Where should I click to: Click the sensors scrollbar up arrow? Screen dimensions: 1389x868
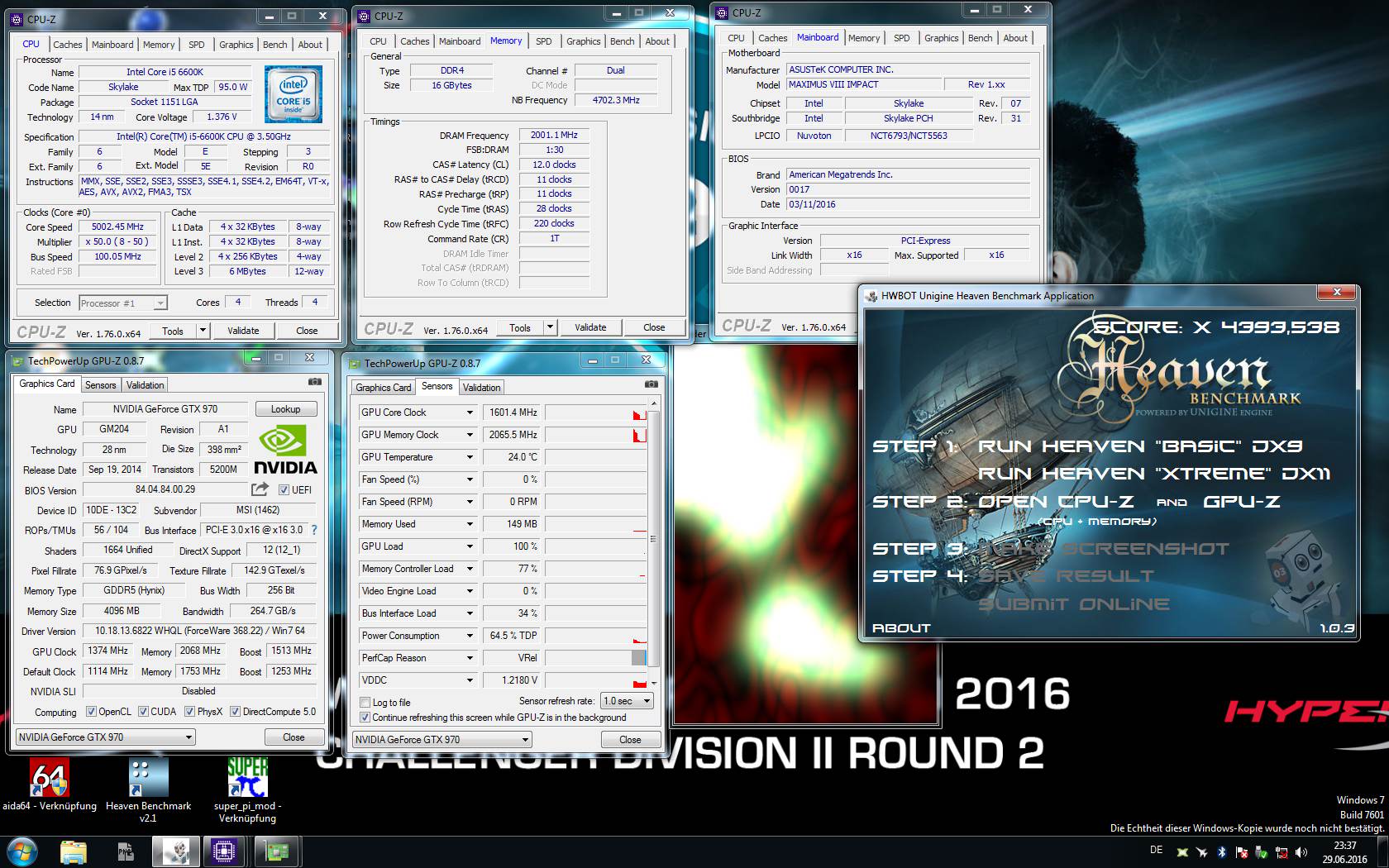pos(654,403)
